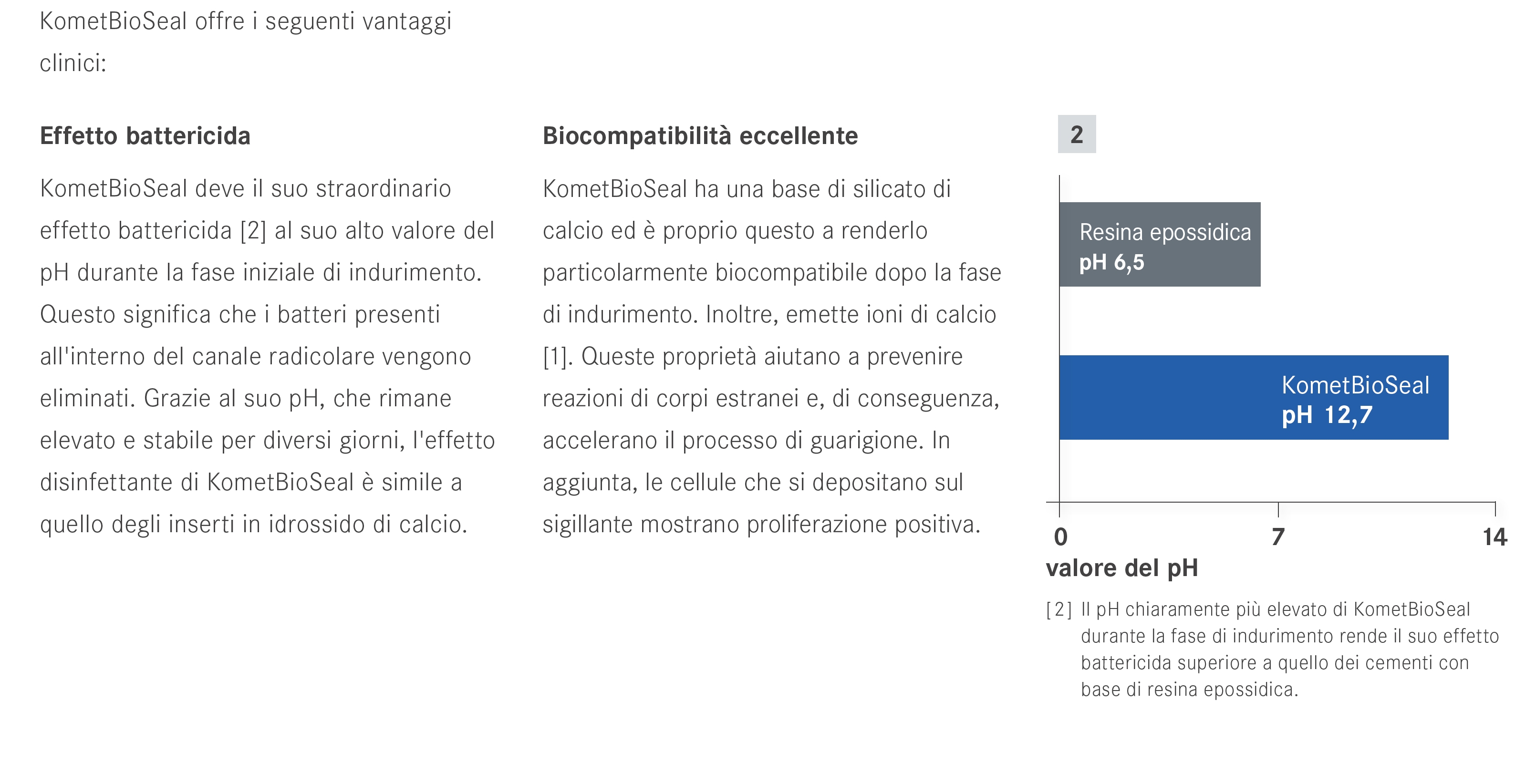Click the 'KometBioSeal' label inside blue bar

click(x=1355, y=385)
